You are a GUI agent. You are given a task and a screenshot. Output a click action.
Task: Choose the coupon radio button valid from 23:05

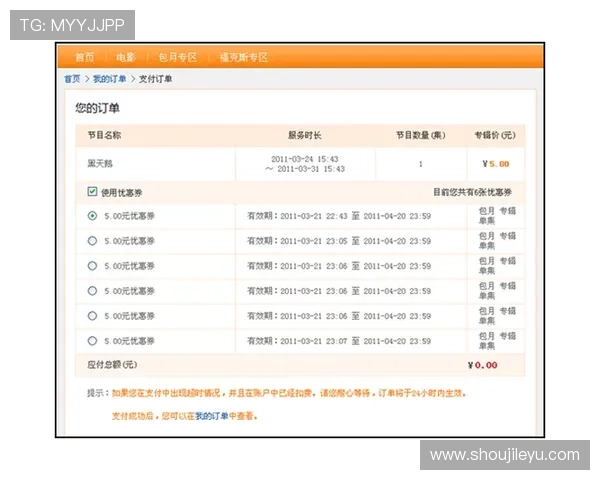[x=92, y=241]
